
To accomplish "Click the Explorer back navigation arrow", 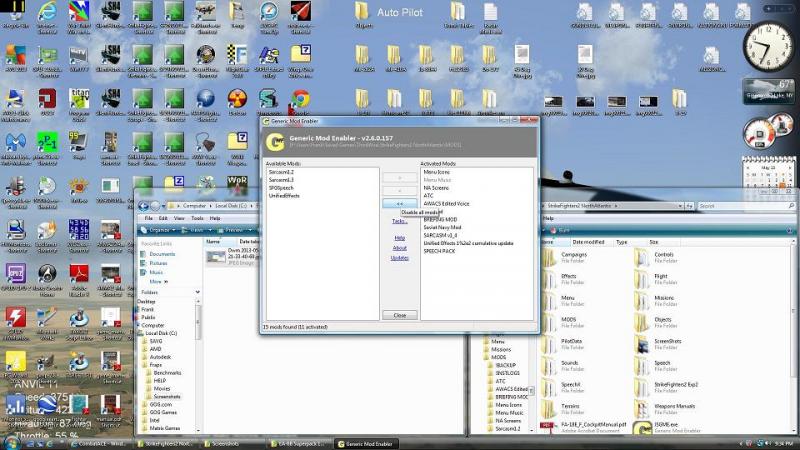I will [x=143, y=206].
